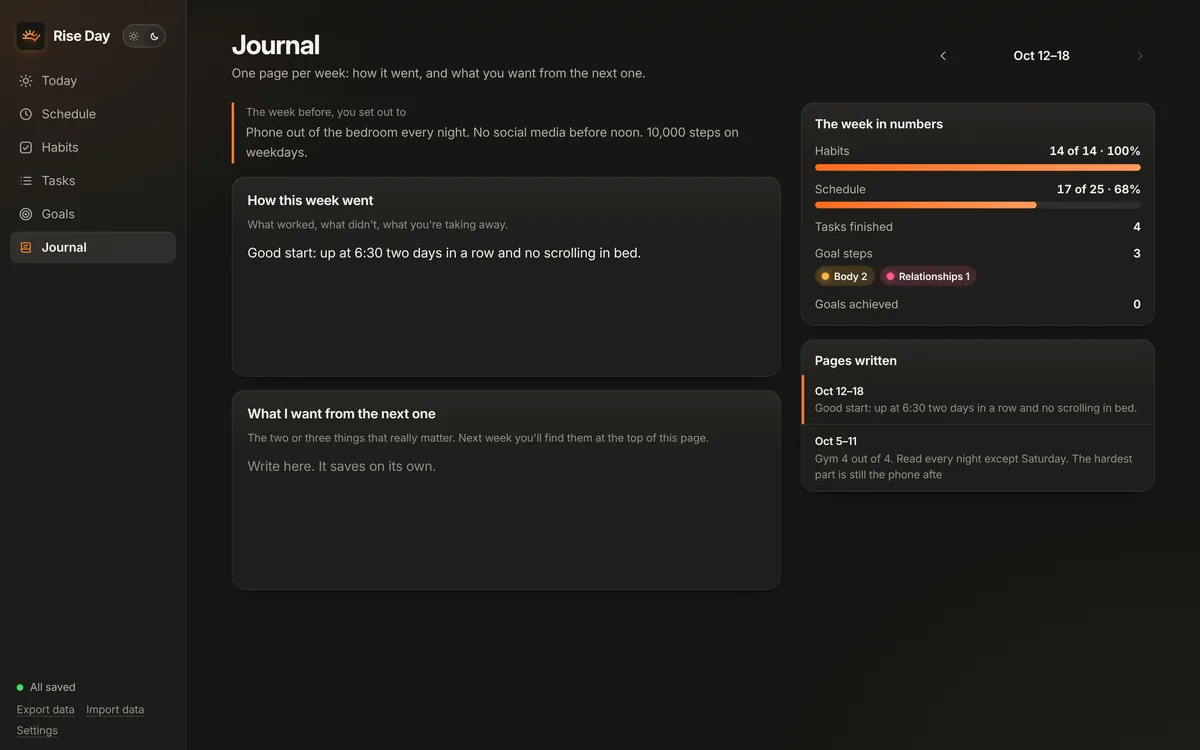Viewport: 1200px width, 750px height.
Task: Open the Oct 12–18 journal page entry
Action: tap(978, 400)
